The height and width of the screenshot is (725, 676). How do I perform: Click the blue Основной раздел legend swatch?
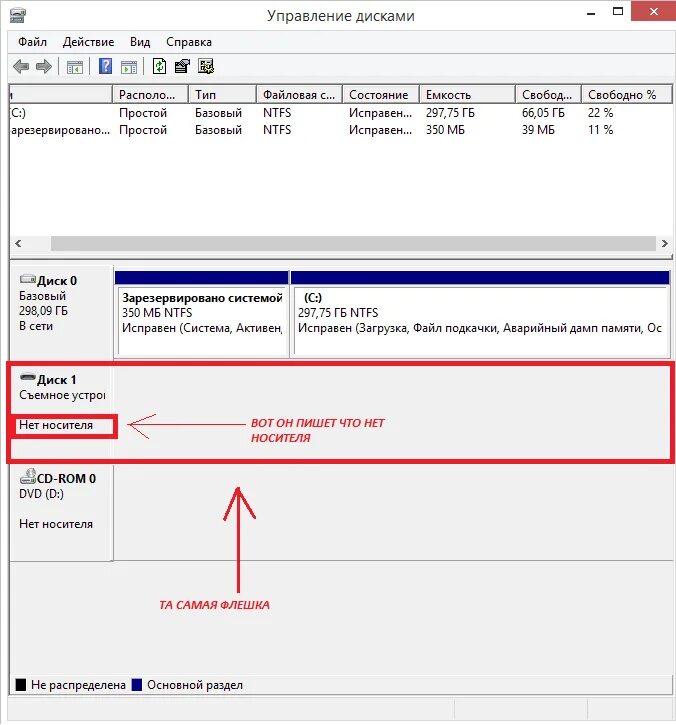136,685
